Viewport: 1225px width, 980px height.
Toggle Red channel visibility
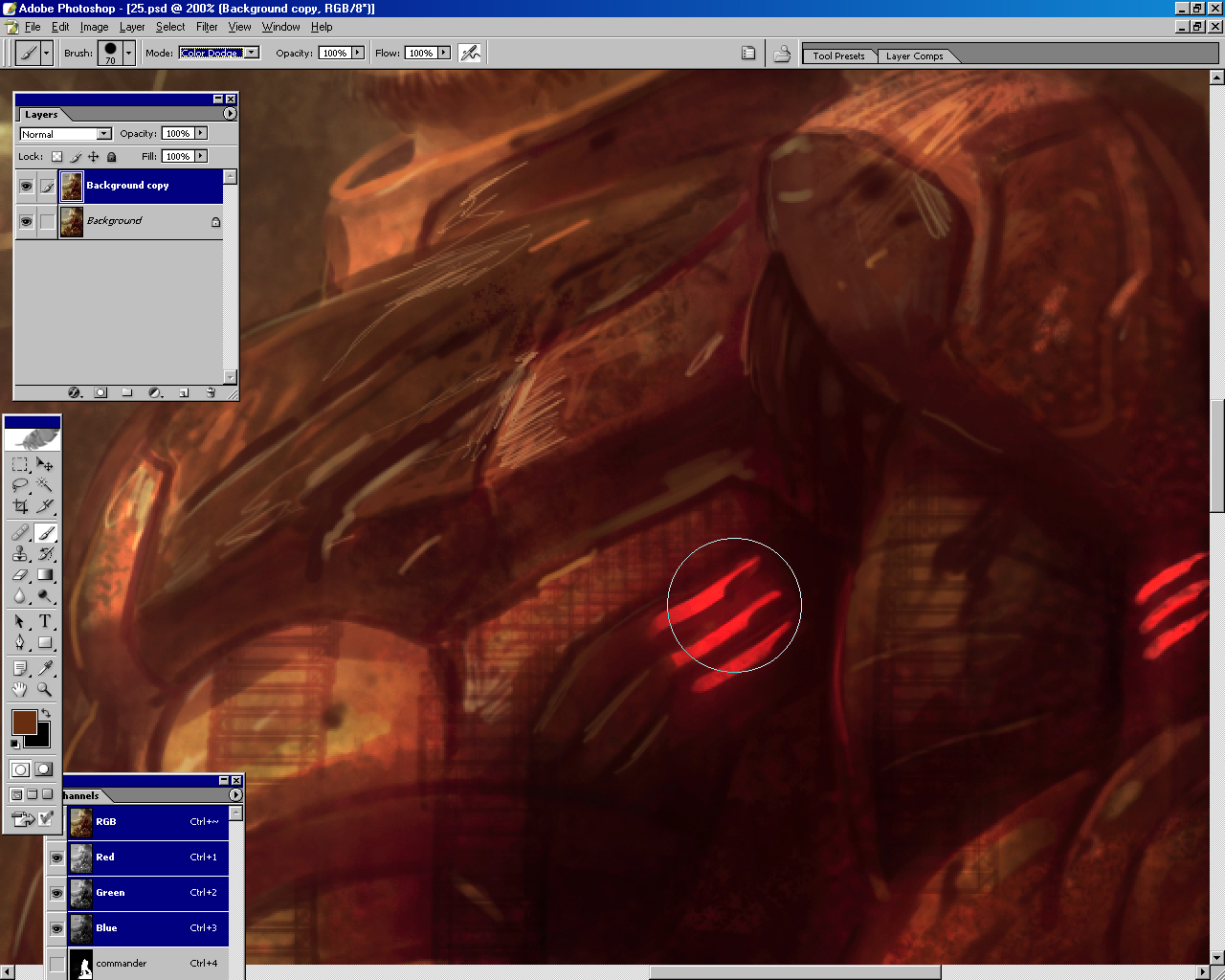pyautogui.click(x=56, y=857)
